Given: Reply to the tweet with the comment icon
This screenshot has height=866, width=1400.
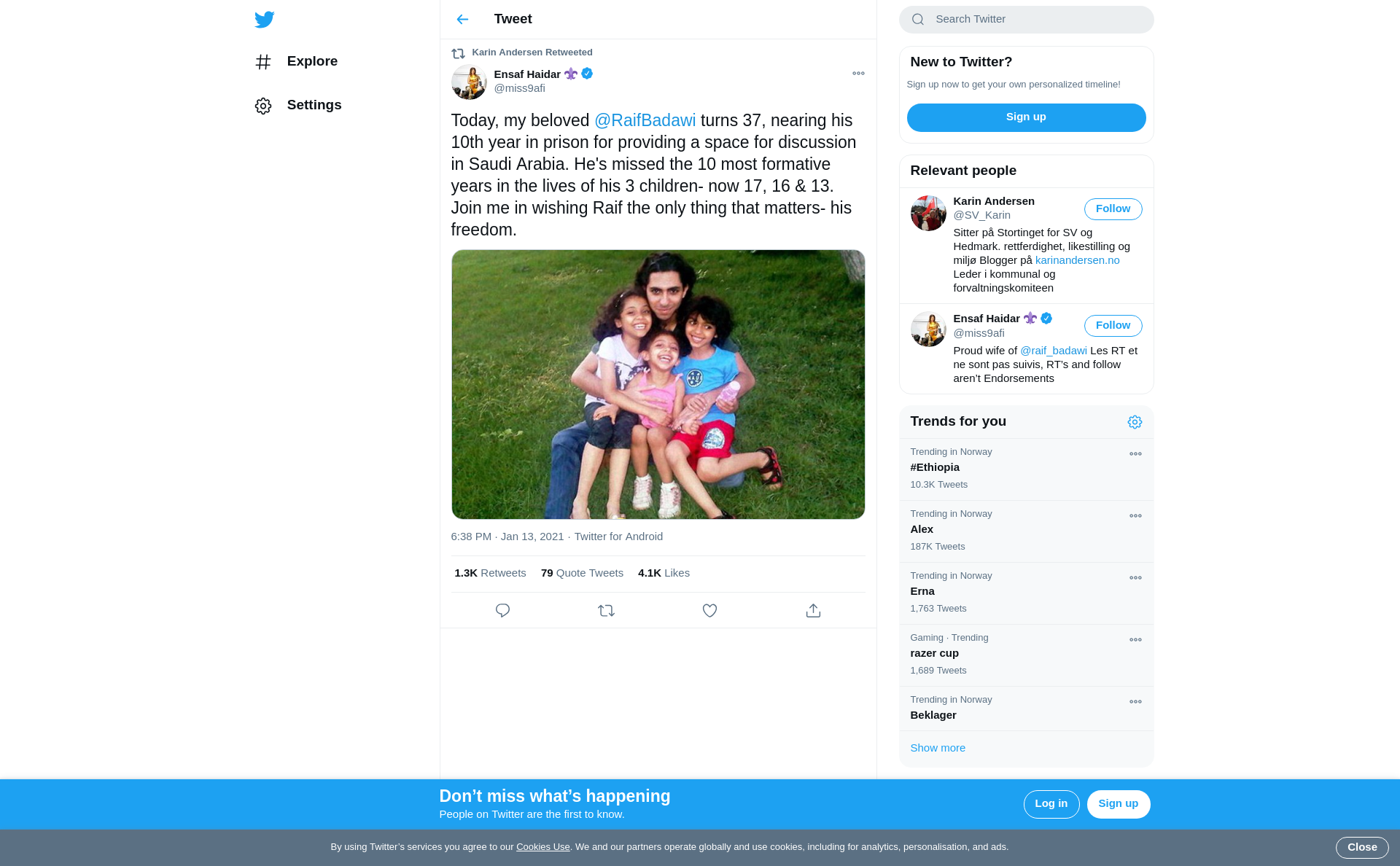Looking at the screenshot, I should click(x=502, y=611).
